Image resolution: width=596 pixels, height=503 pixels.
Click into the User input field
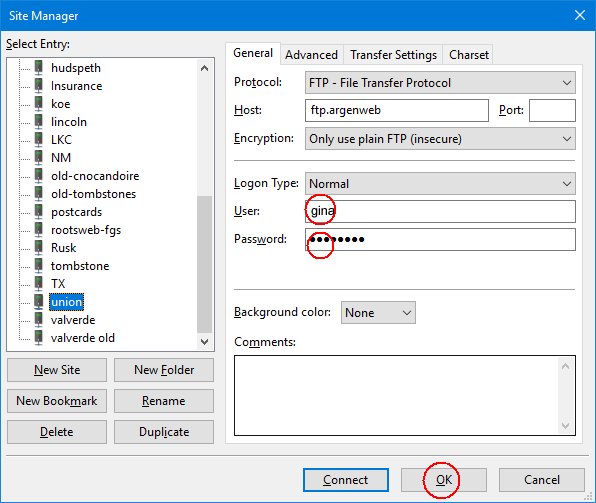[x=440, y=211]
